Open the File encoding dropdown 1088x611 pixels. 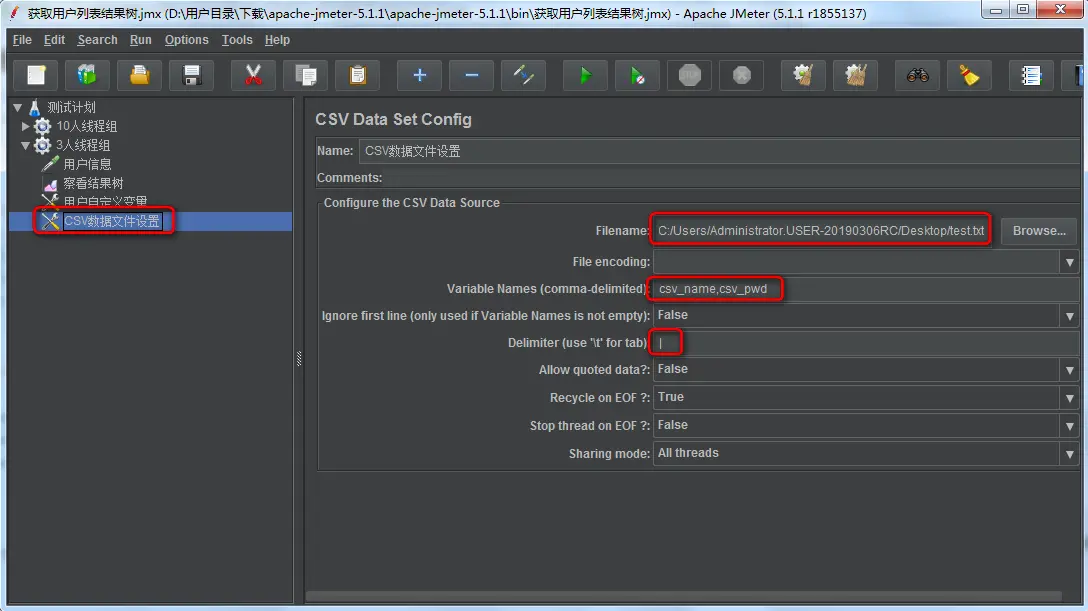click(1069, 262)
